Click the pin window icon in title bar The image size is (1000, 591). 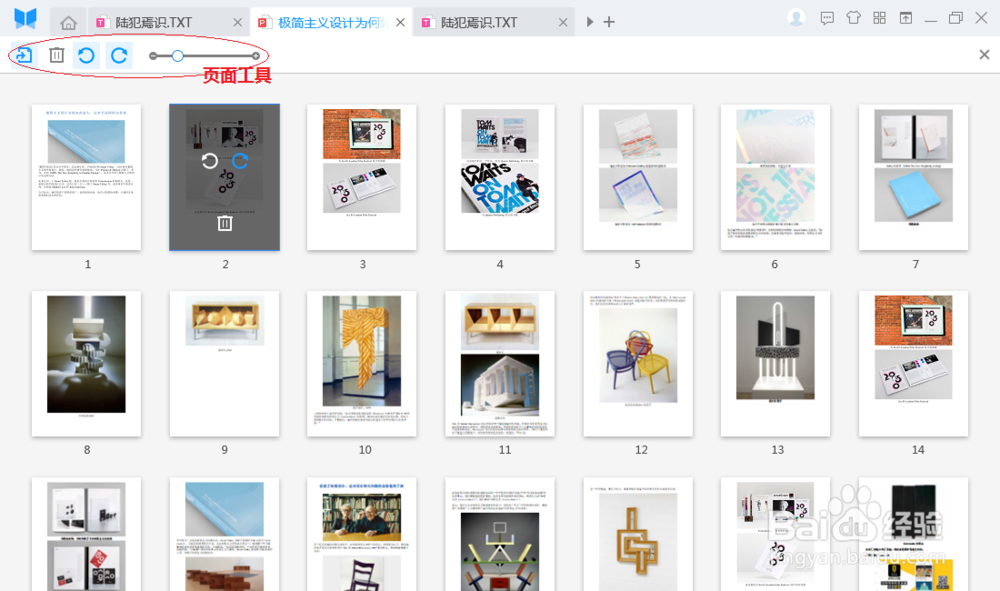[x=906, y=18]
